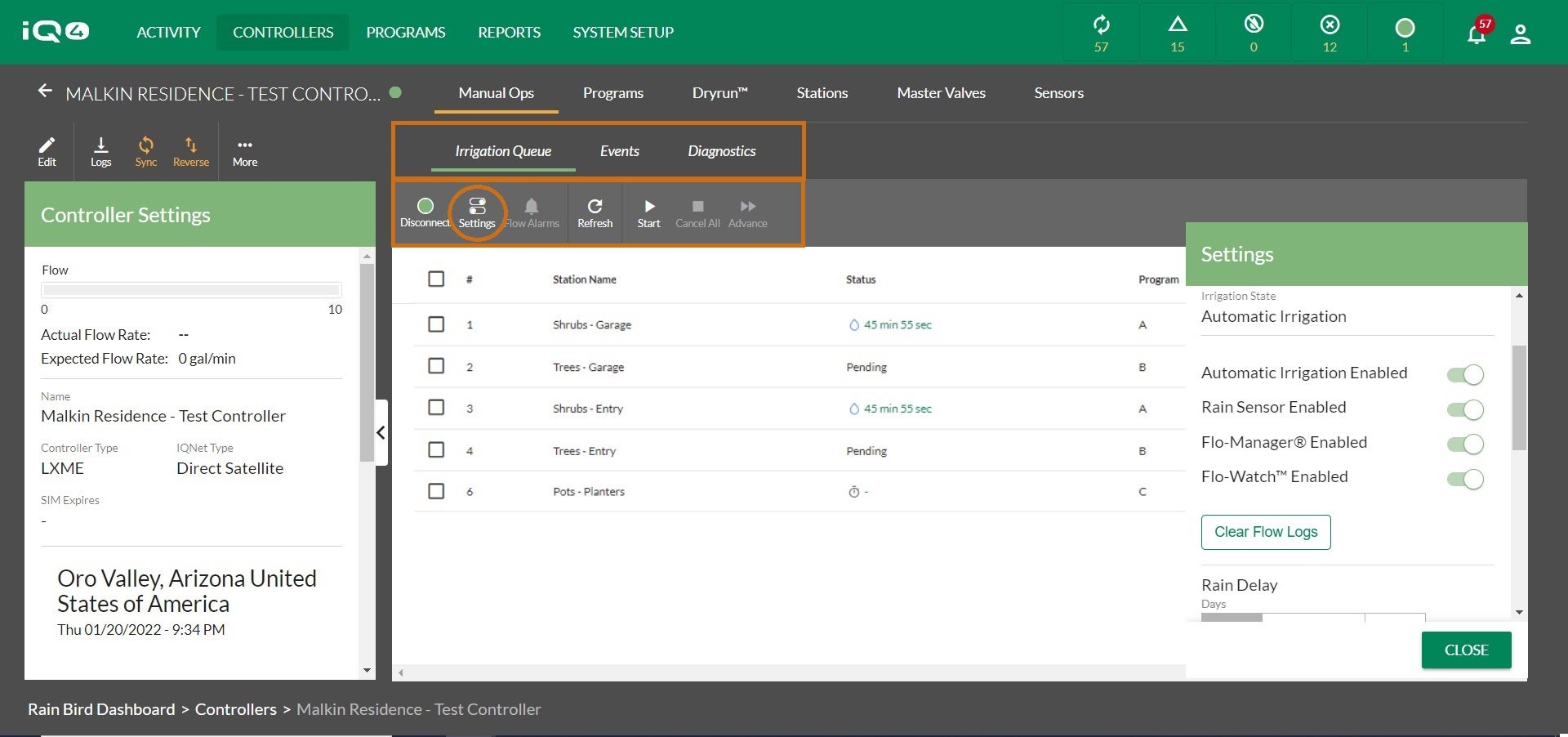This screenshot has width=1568, height=737.
Task: Open the connected controllers counter showing 1
Action: [x=1405, y=33]
